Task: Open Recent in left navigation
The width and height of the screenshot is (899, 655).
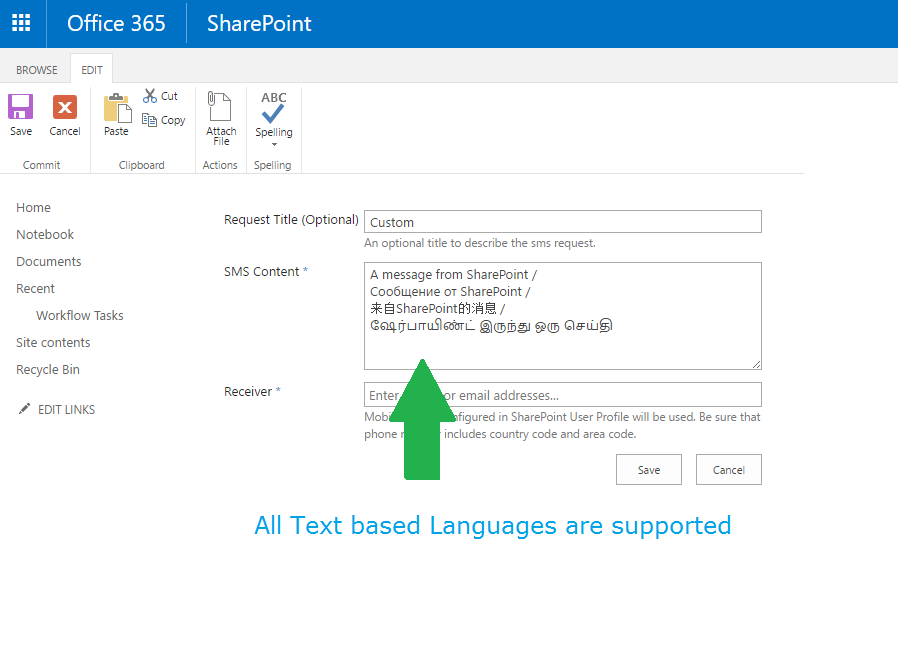Action: (35, 288)
